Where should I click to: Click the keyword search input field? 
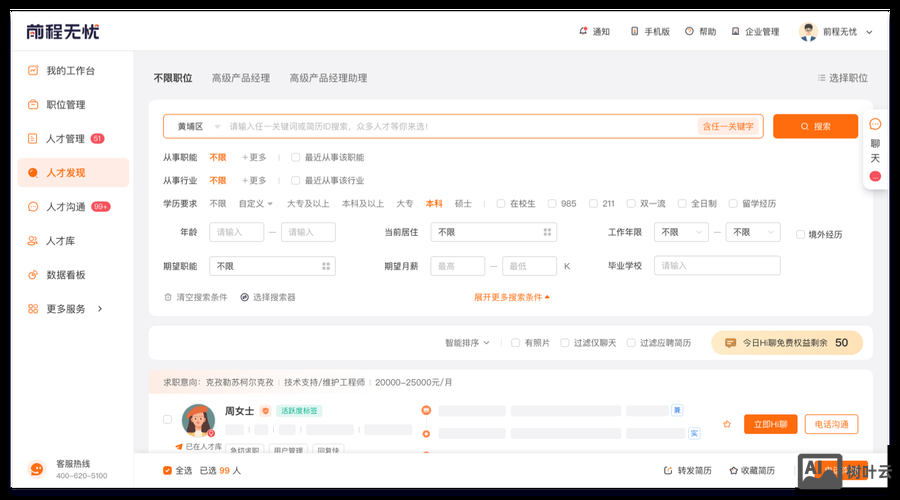pos(459,126)
